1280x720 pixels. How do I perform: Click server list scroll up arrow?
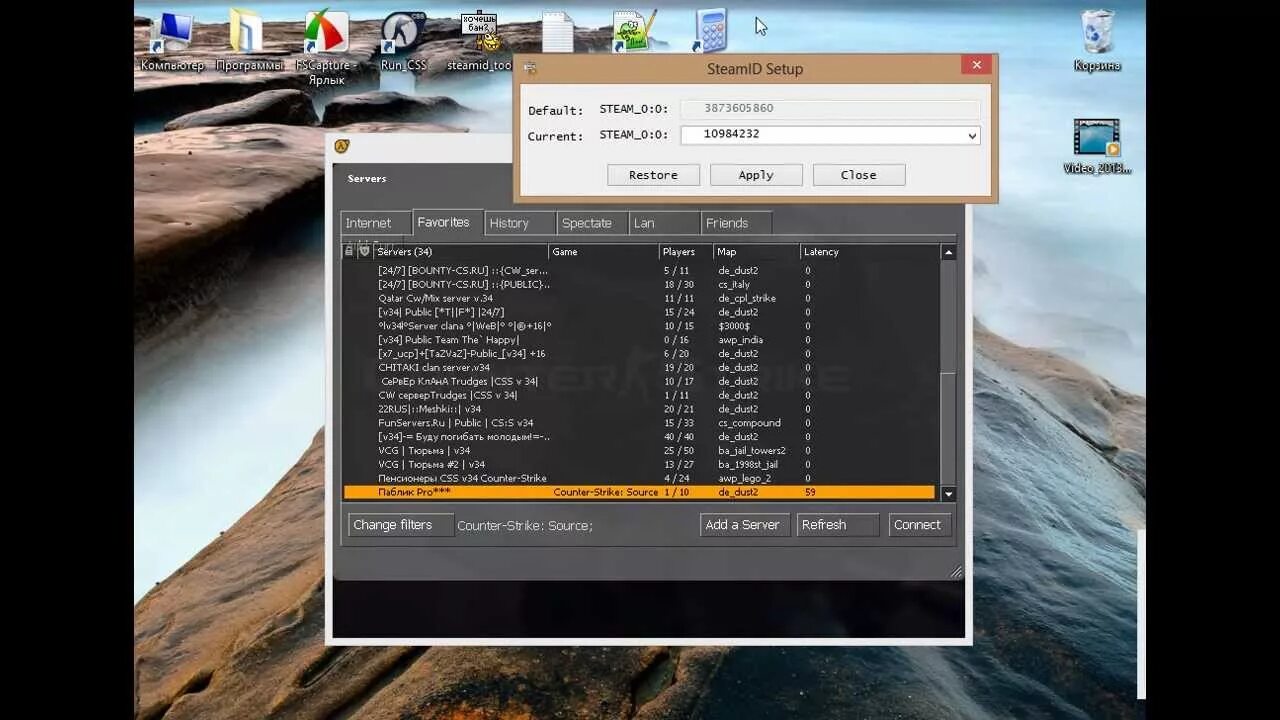coord(948,253)
